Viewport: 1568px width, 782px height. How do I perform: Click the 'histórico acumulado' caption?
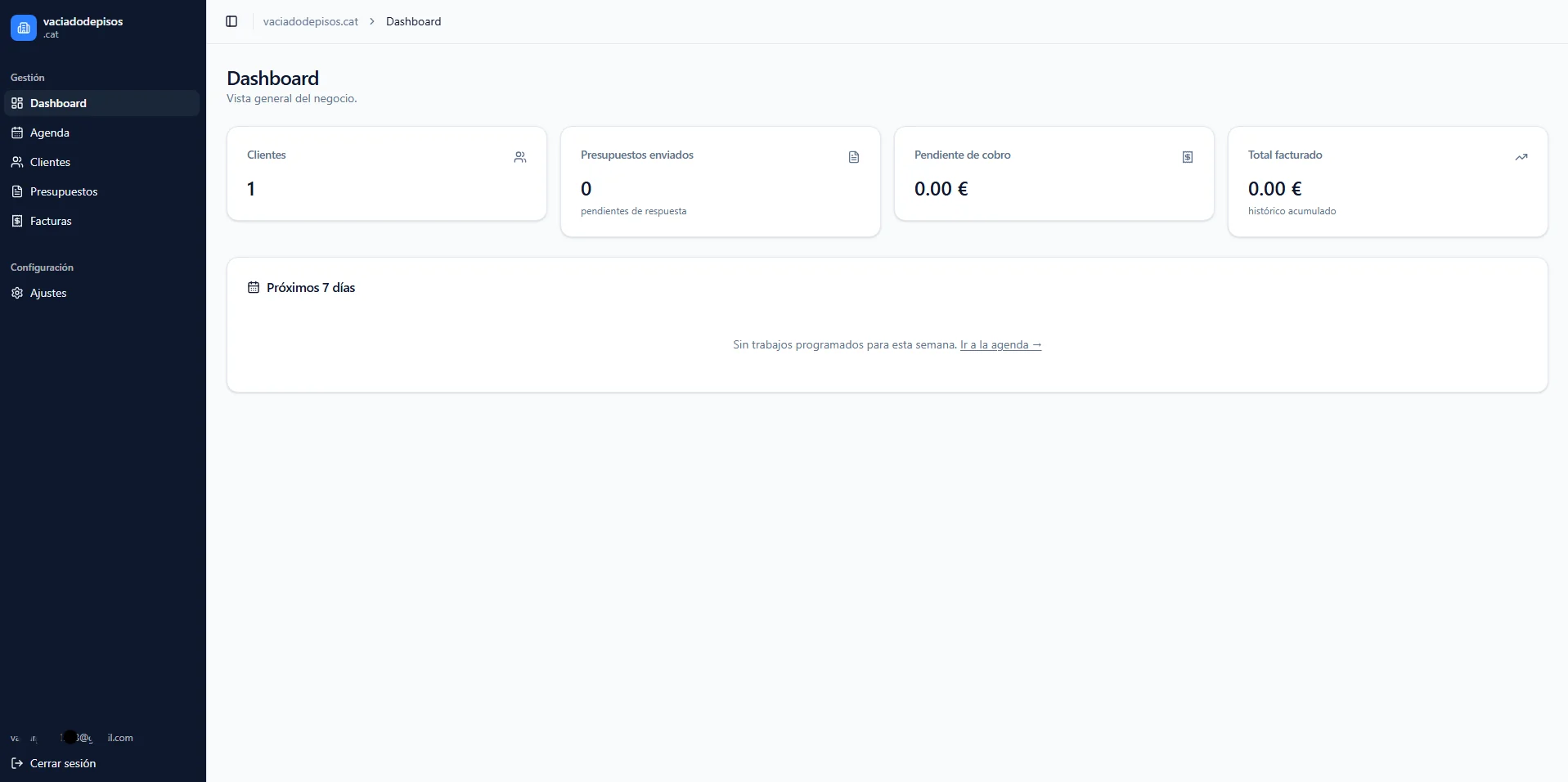tap(1292, 211)
